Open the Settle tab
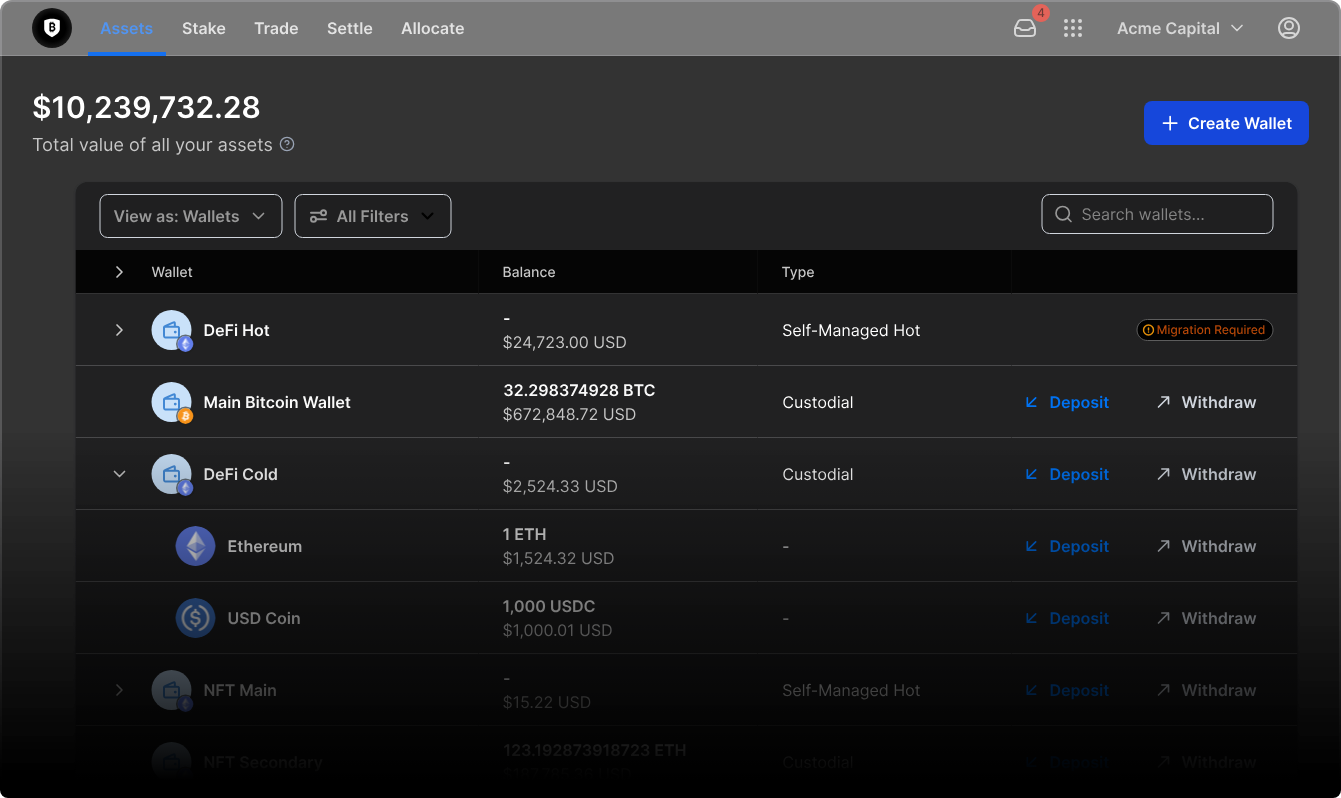Image resolution: width=1341 pixels, height=798 pixels. (x=350, y=28)
